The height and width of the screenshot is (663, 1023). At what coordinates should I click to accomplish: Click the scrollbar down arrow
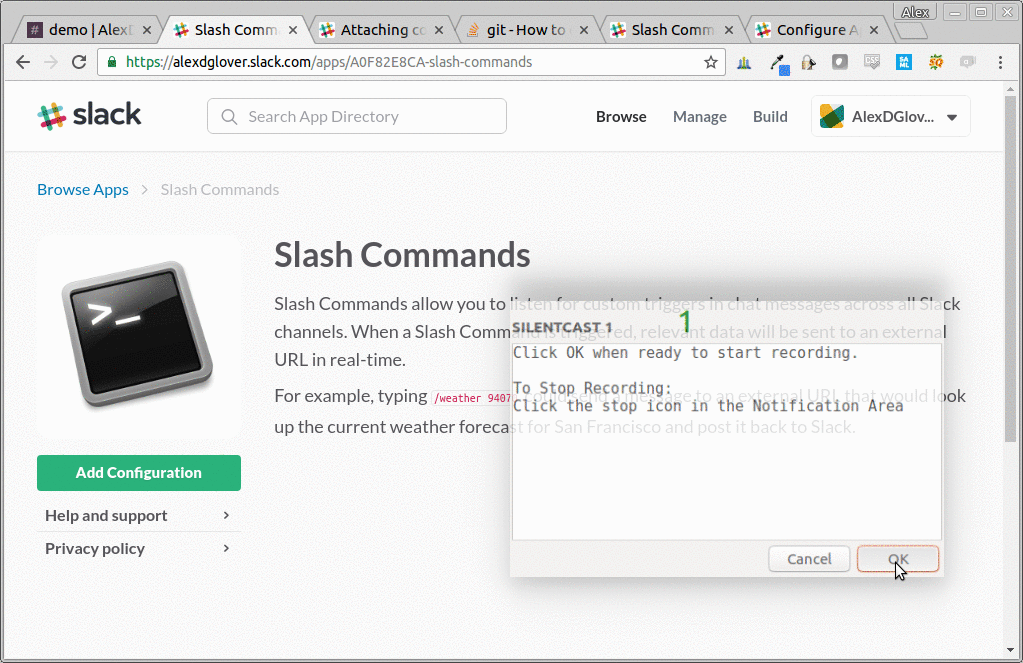(1011, 650)
